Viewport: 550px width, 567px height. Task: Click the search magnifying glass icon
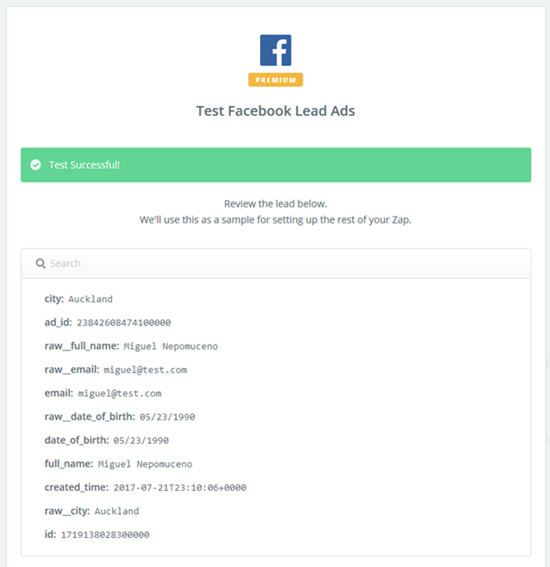tap(40, 263)
